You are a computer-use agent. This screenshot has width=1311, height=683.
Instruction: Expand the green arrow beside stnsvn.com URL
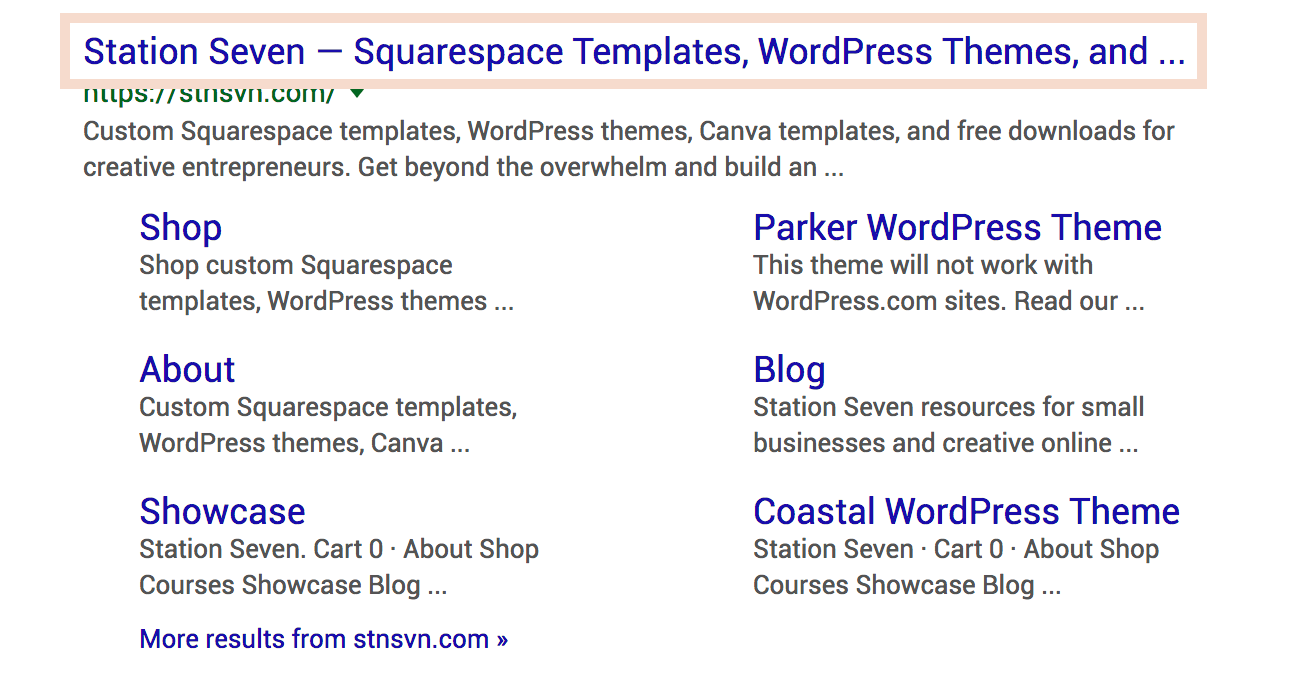point(357,94)
